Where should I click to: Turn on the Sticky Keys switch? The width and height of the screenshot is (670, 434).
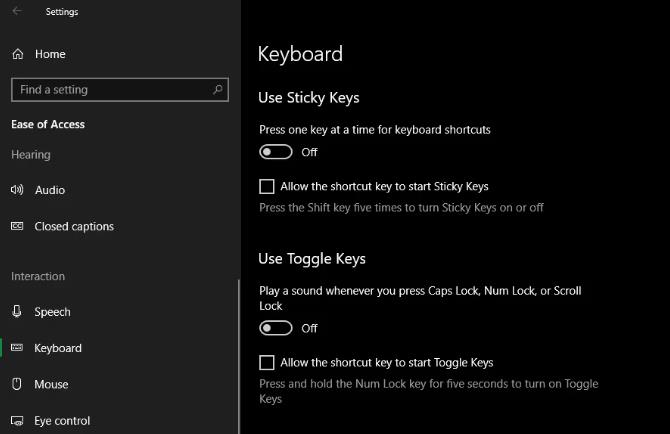tap(276, 152)
